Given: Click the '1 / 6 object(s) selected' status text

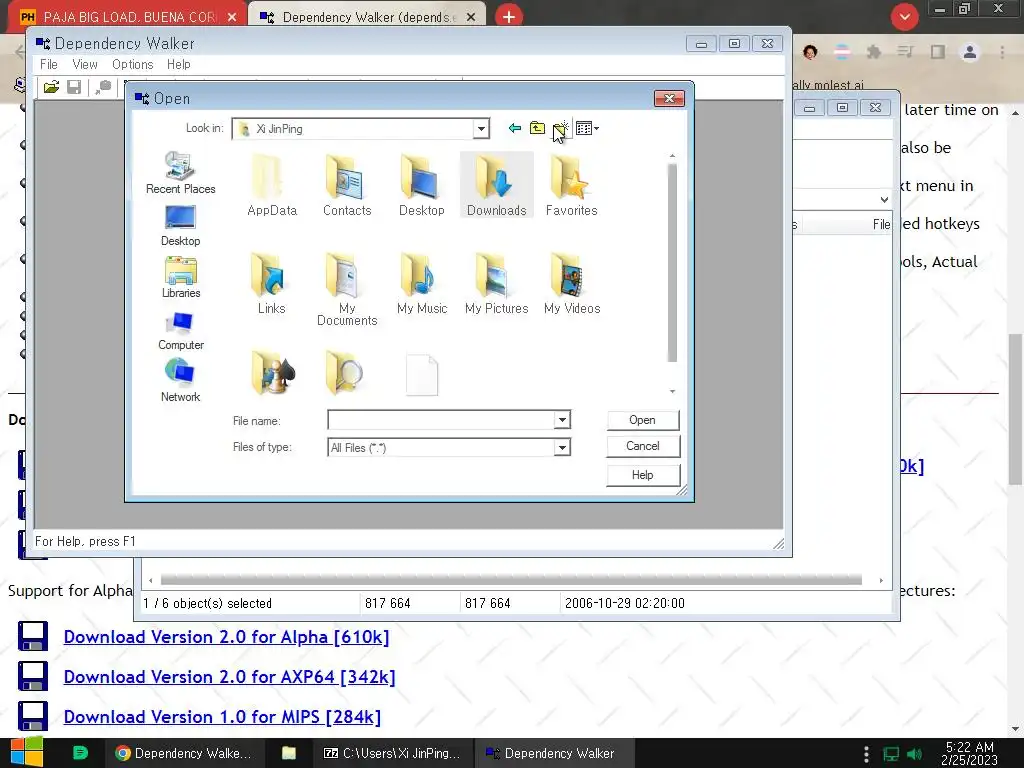Looking at the screenshot, I should 208,603.
